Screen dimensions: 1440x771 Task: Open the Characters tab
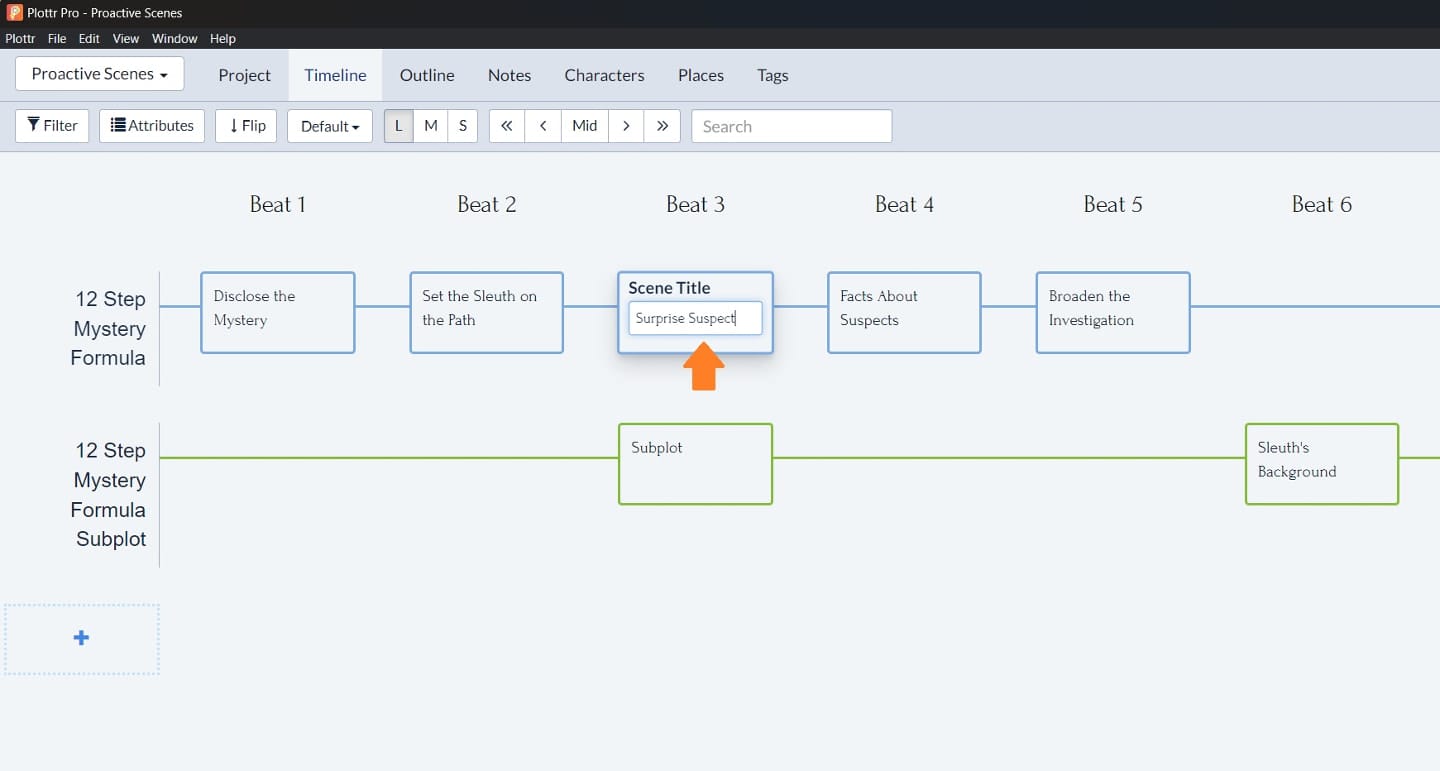point(604,75)
